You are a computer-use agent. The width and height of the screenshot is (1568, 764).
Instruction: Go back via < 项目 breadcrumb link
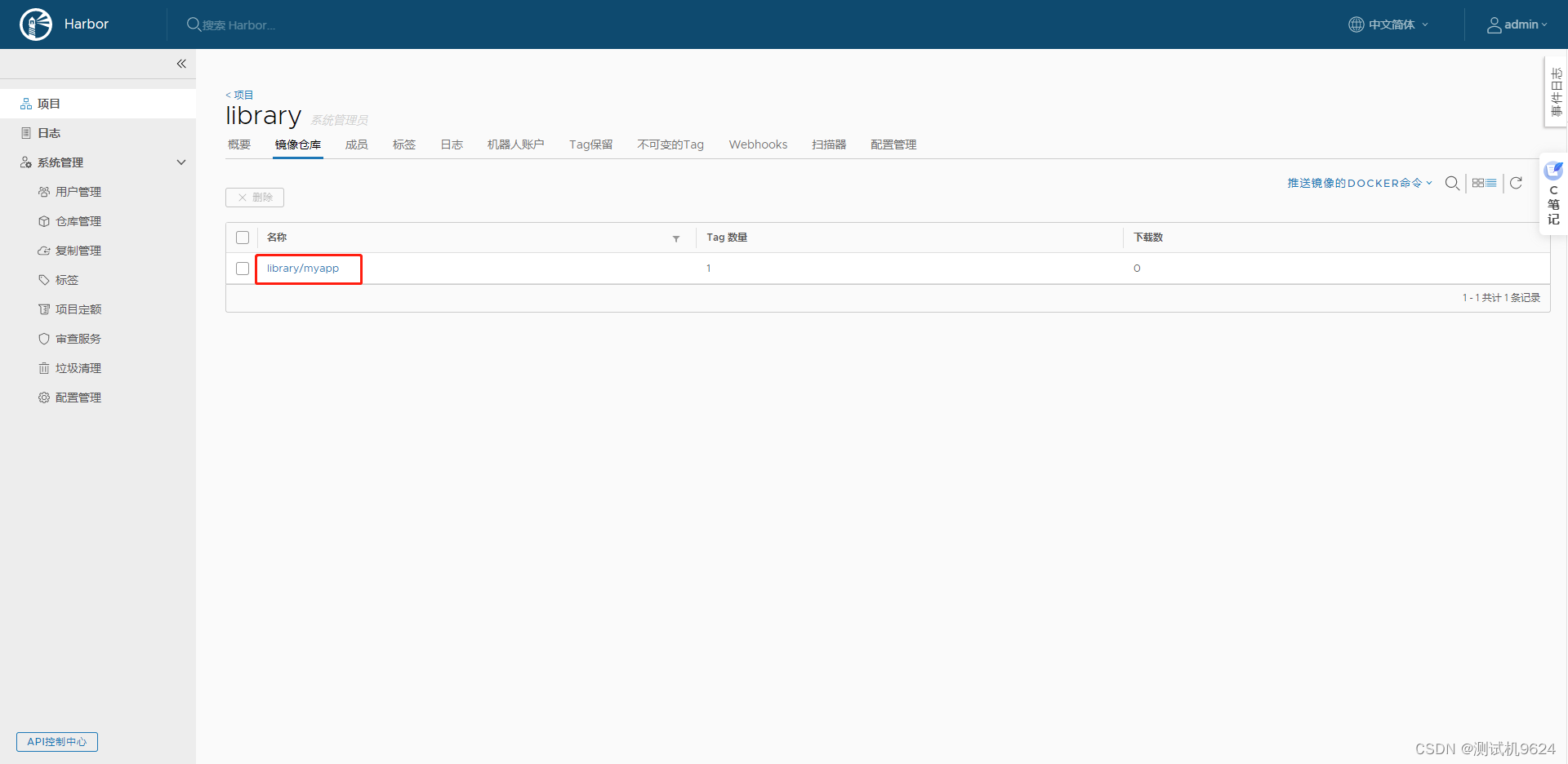(239, 95)
